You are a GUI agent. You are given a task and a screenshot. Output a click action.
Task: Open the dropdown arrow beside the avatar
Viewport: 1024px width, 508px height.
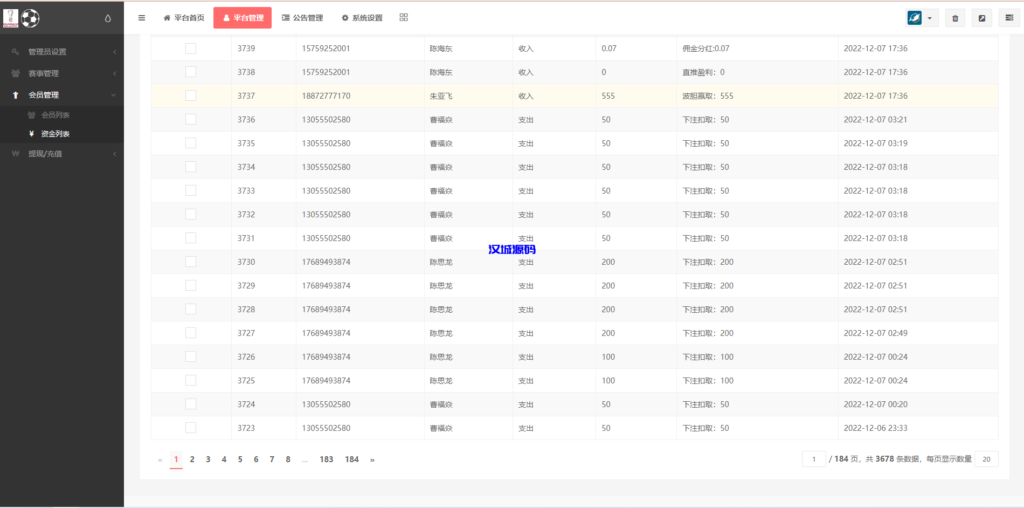[x=929, y=18]
